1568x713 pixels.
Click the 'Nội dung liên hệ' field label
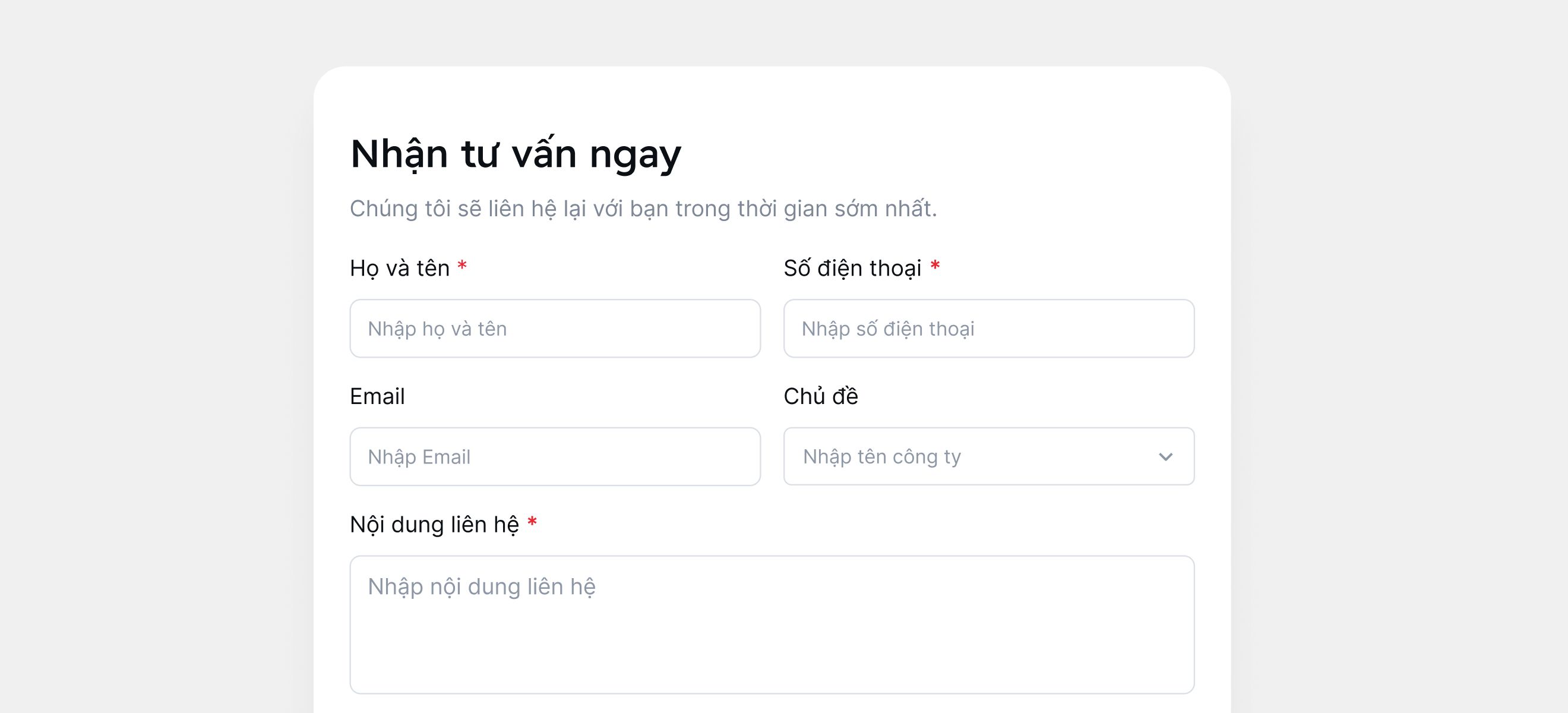tap(435, 523)
